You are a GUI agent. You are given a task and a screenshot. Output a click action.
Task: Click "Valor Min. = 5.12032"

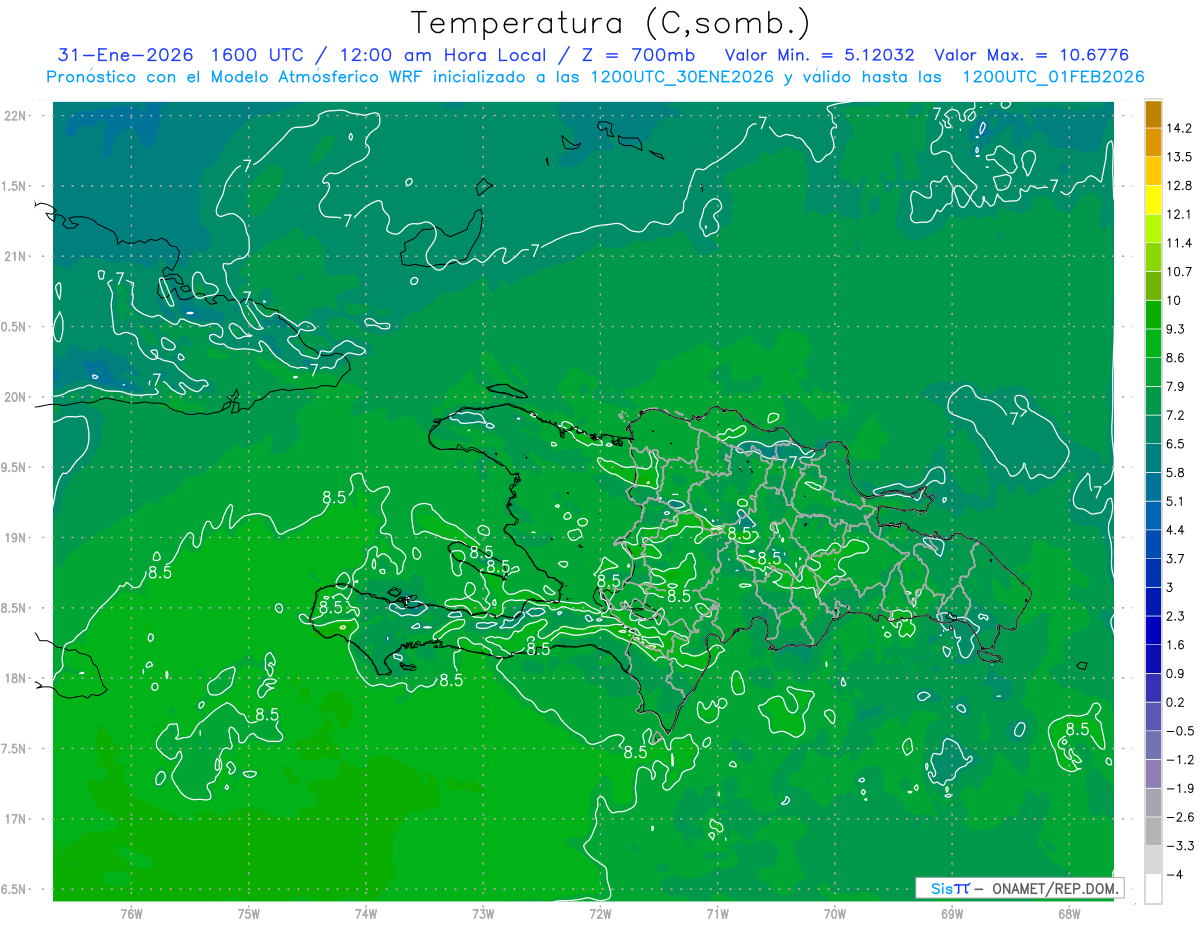pyautogui.click(x=820, y=55)
